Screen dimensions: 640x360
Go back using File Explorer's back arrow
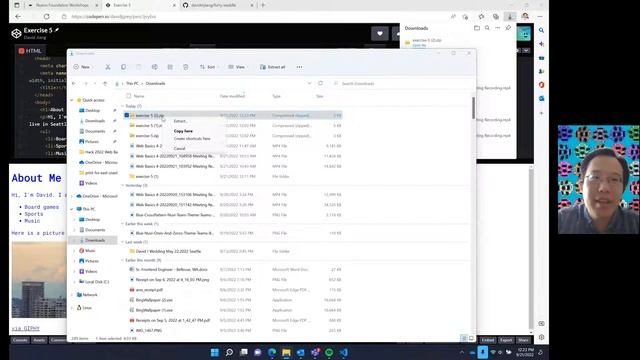coord(74,83)
